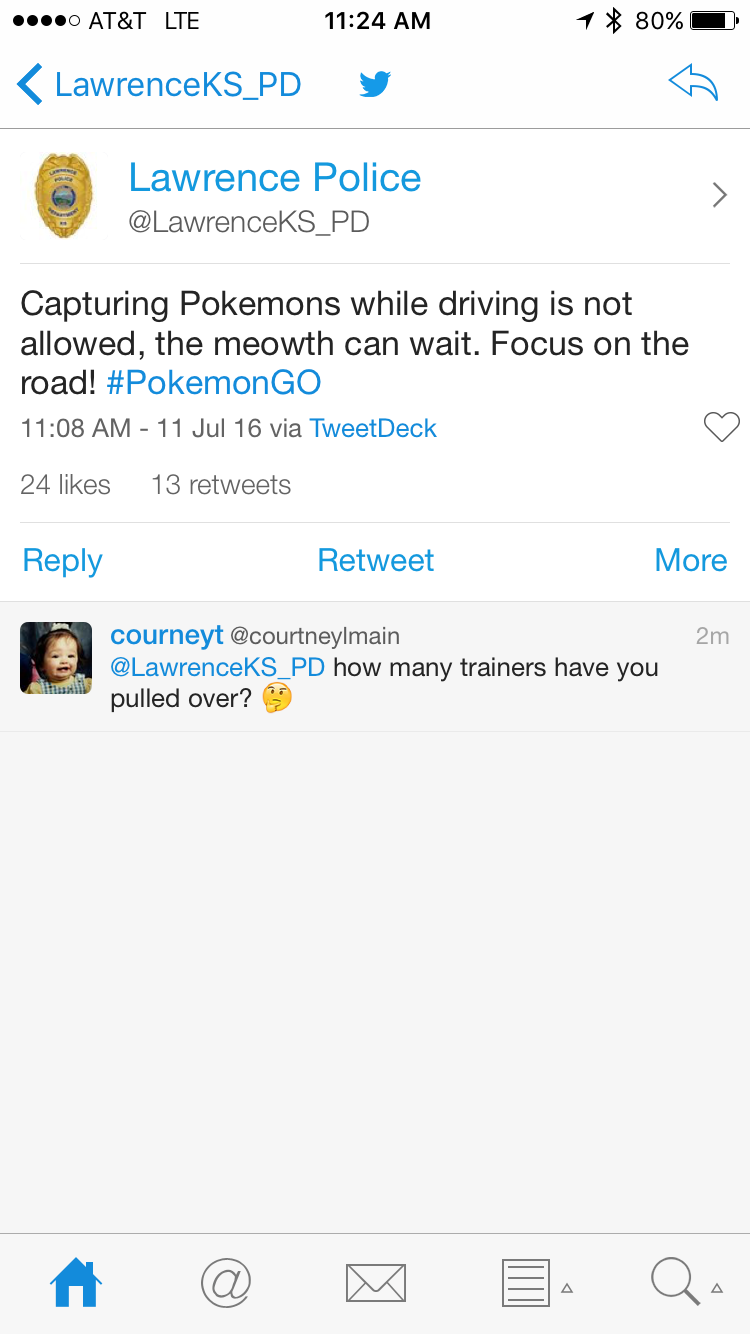Open the Search magnifier tab

(x=675, y=1283)
